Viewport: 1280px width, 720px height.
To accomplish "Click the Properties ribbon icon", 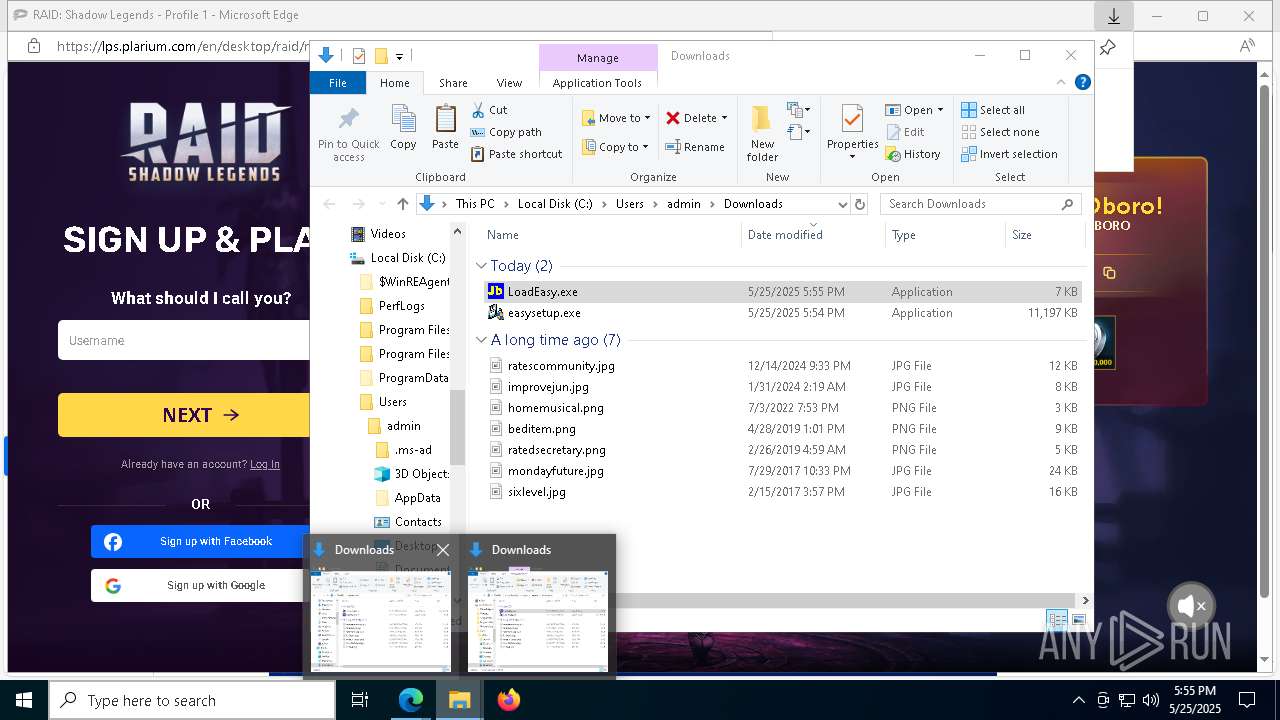I will tap(852, 120).
